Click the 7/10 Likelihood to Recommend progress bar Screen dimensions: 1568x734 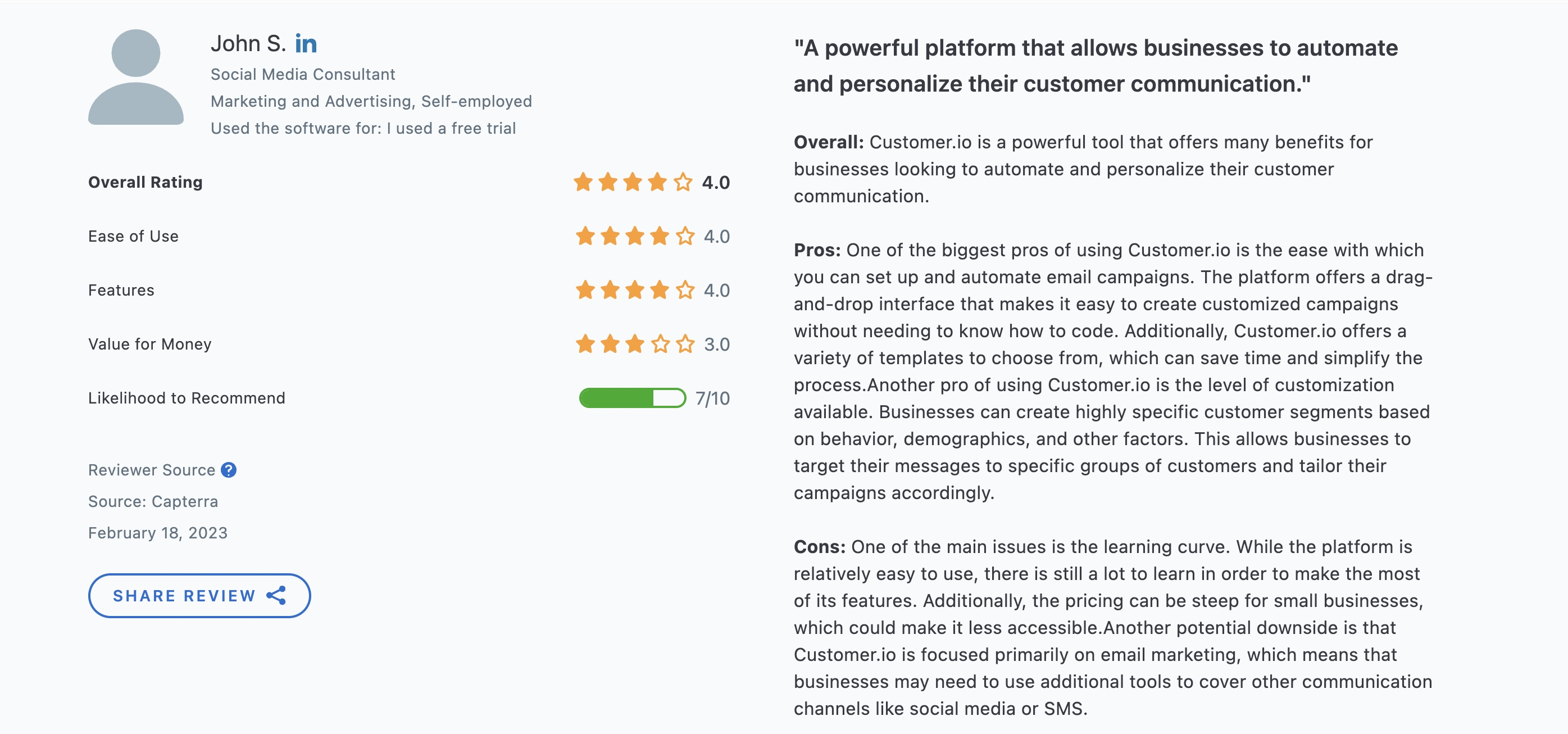click(631, 398)
